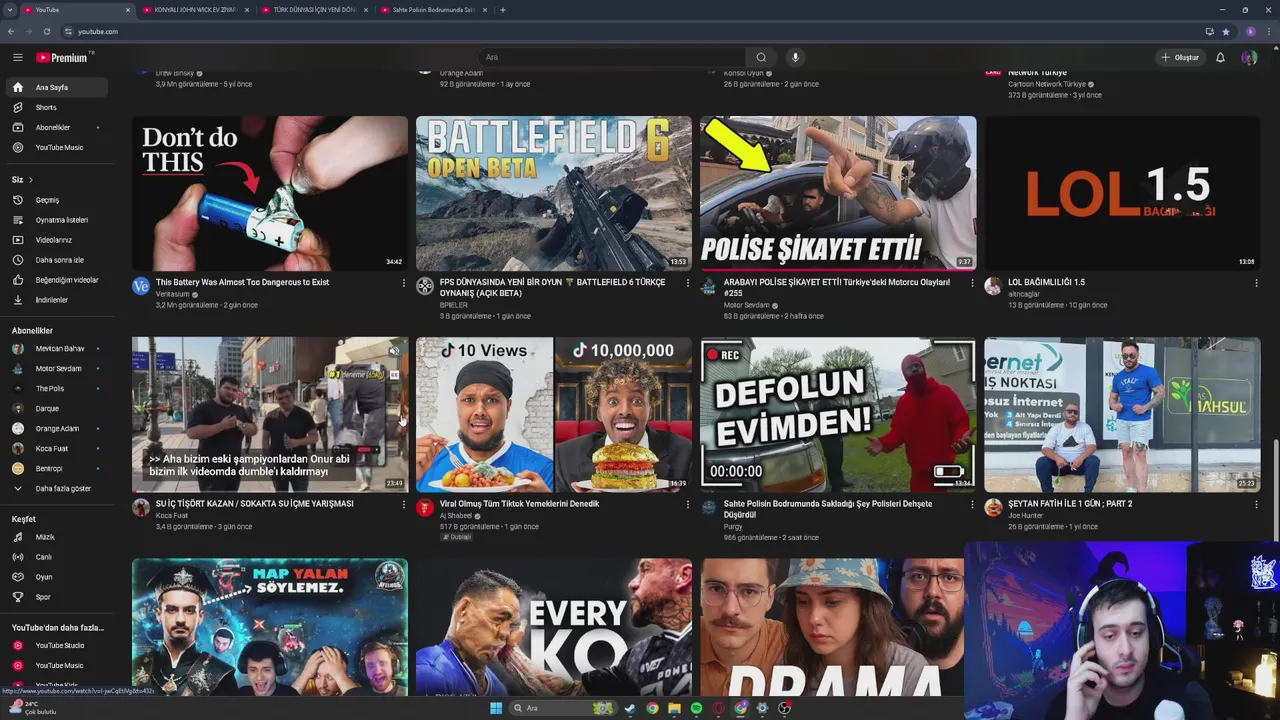Open options menu for LOL BAĞIMLILIĞI 1.5
1280x720 pixels.
[x=1256, y=283]
